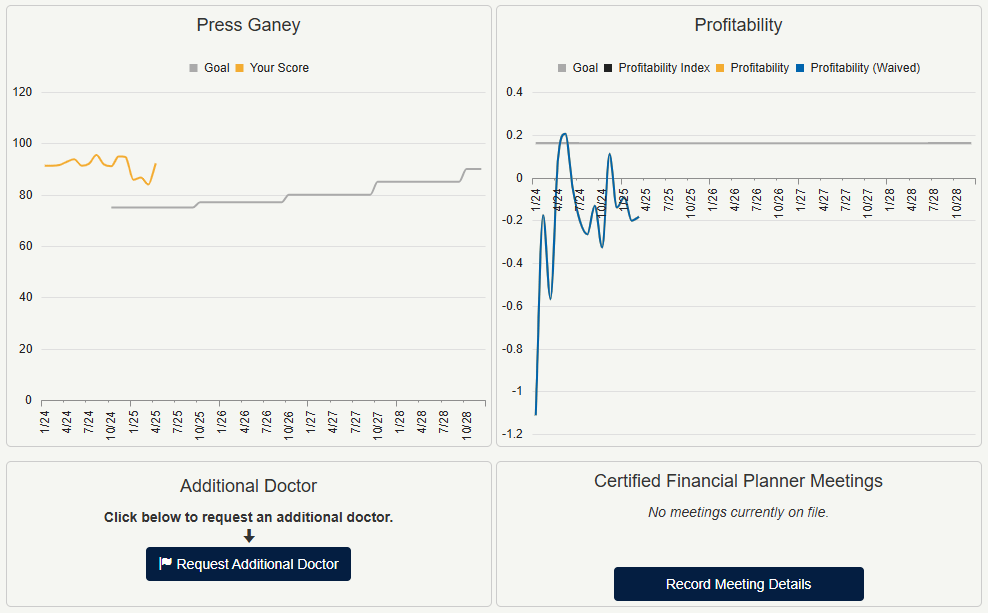988x613 pixels.
Task: Click the black Profitability Index legend swatch
Action: pyautogui.click(x=608, y=68)
